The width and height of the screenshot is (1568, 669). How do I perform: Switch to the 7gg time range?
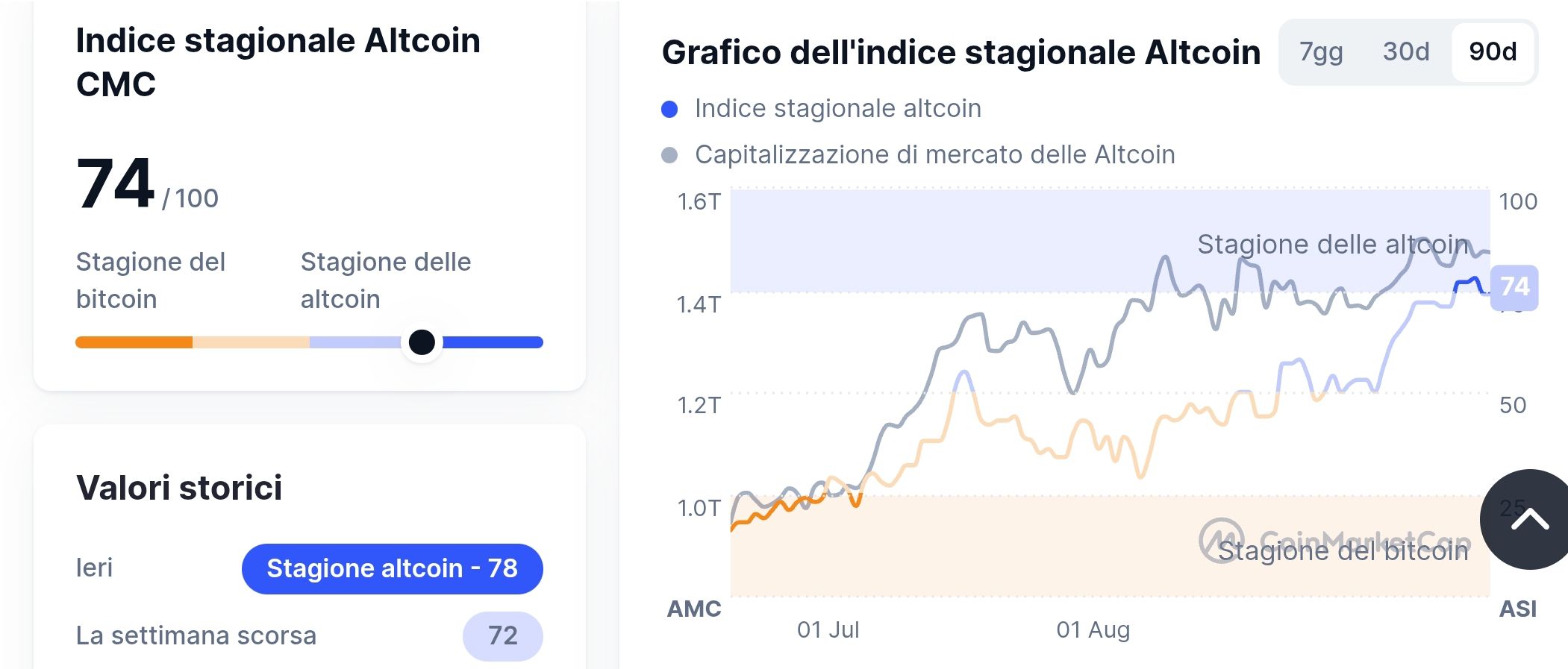1321,51
